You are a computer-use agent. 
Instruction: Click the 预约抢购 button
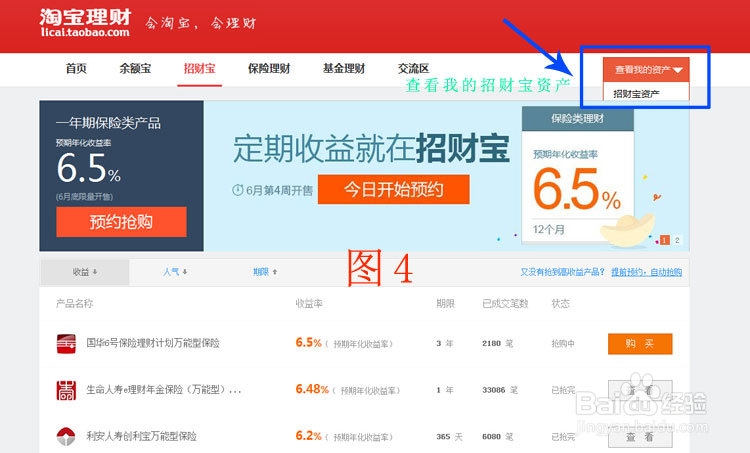[x=121, y=222]
